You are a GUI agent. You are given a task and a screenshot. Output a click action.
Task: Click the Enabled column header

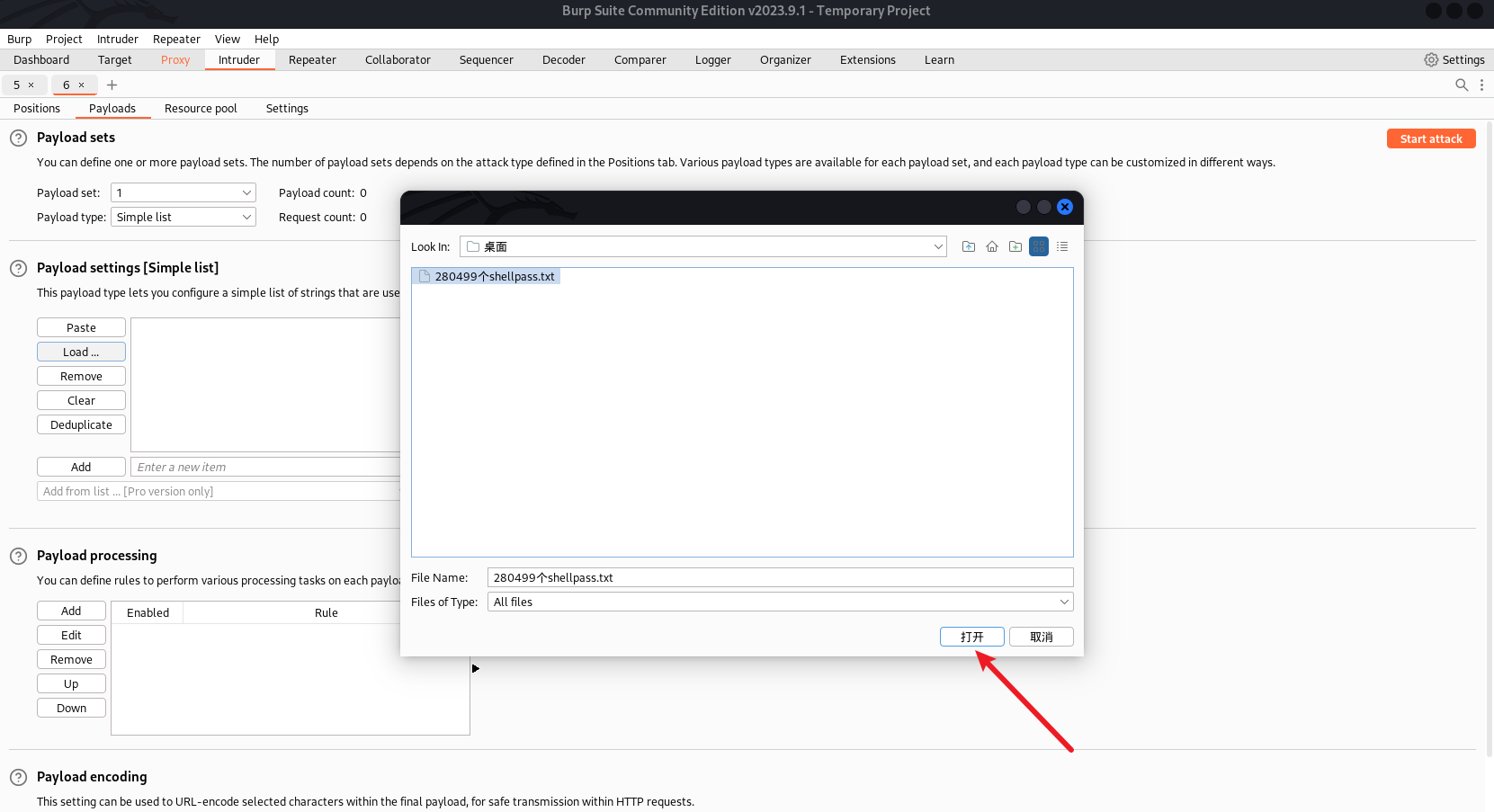click(148, 612)
